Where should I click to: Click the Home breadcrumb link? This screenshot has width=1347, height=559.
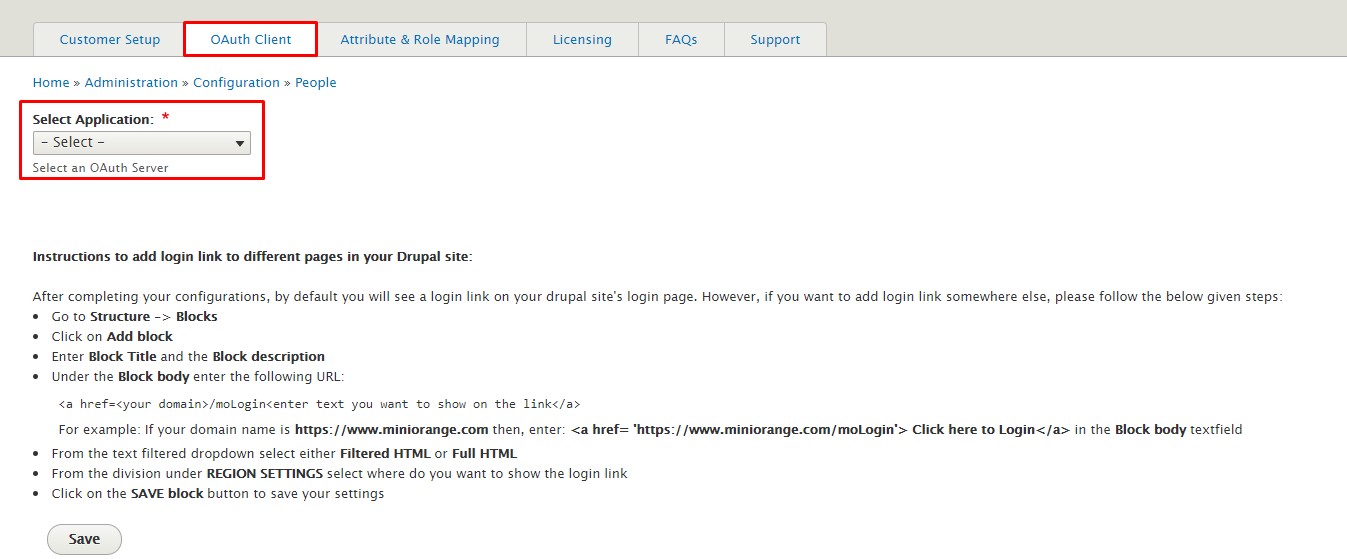51,83
